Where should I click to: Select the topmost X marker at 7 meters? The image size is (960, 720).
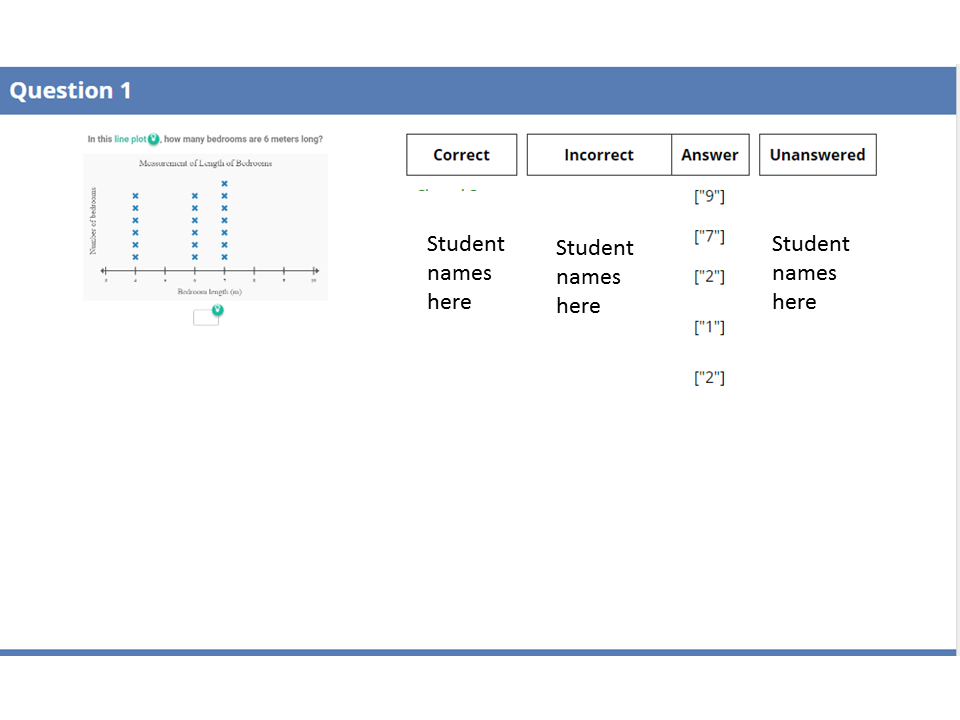click(x=225, y=183)
